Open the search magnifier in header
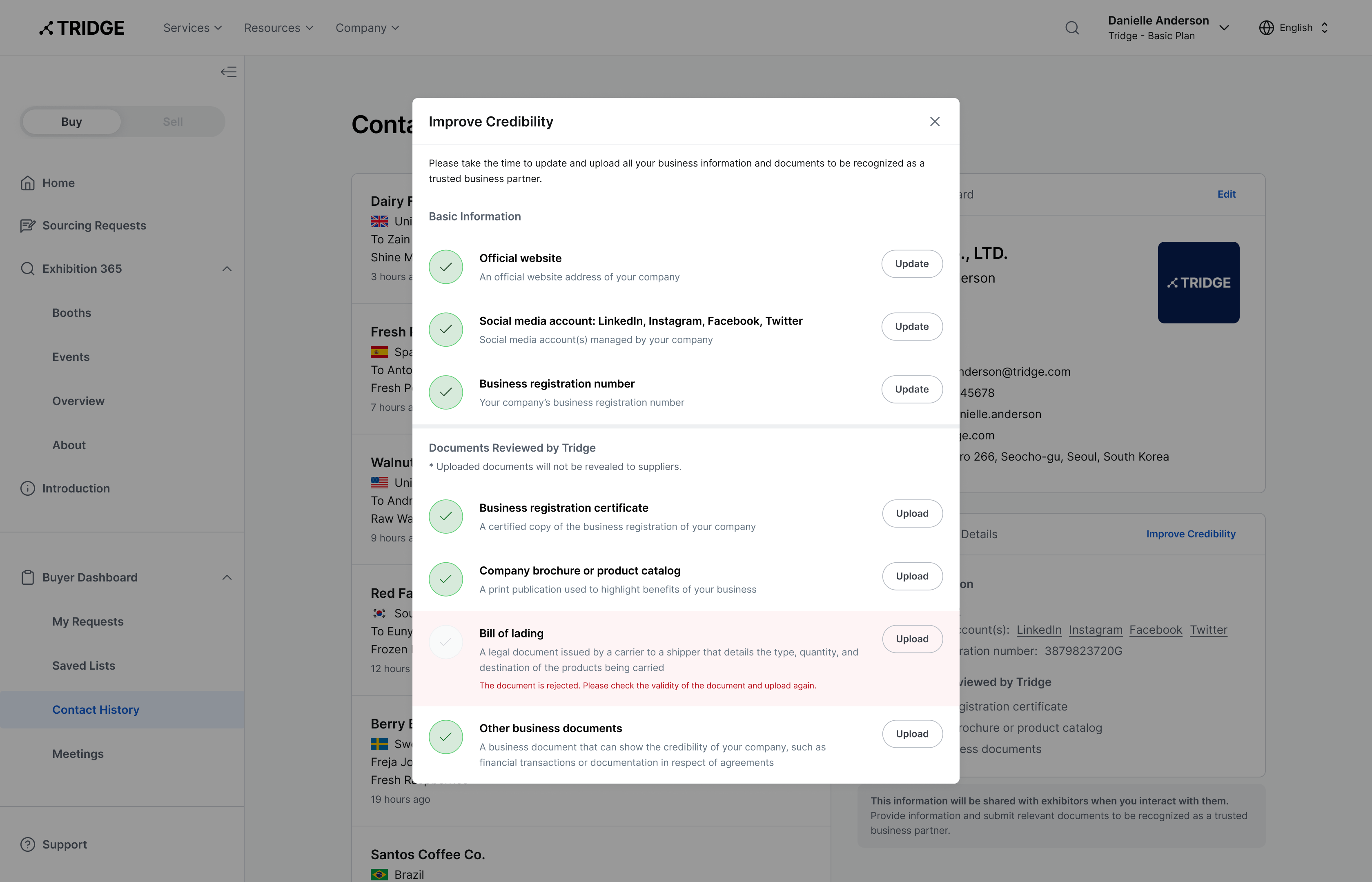This screenshot has height=882, width=1372. point(1072,27)
